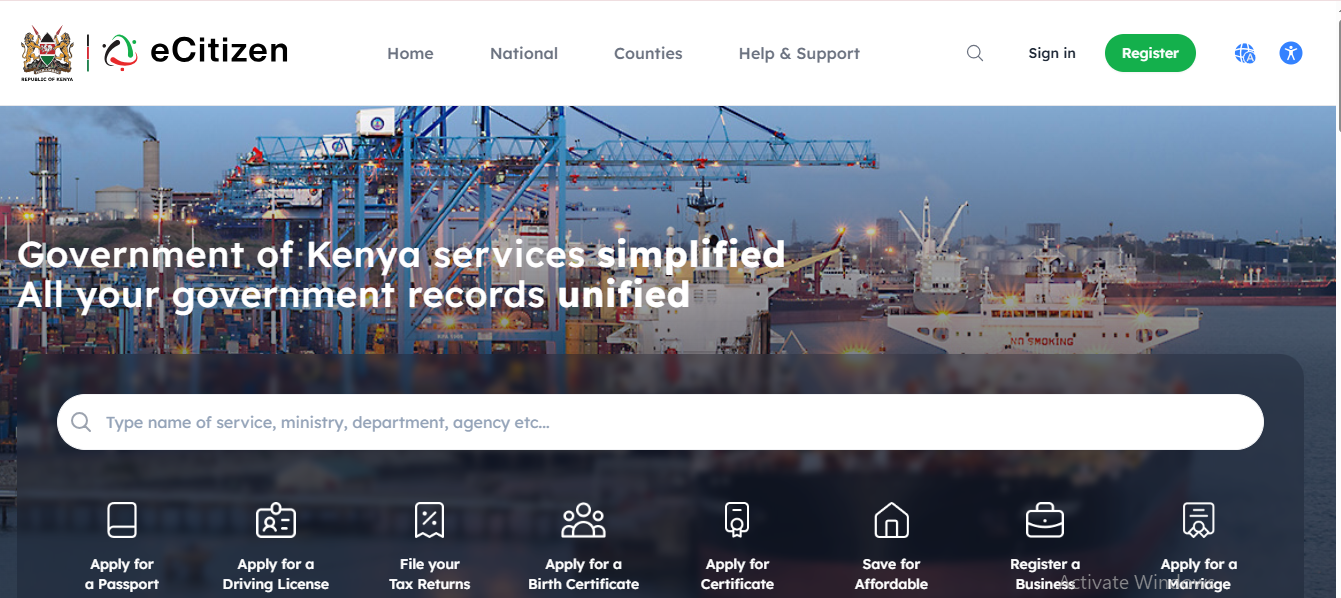Open the Counties menu item
Viewport: 1341px width, 598px height.
pos(648,54)
